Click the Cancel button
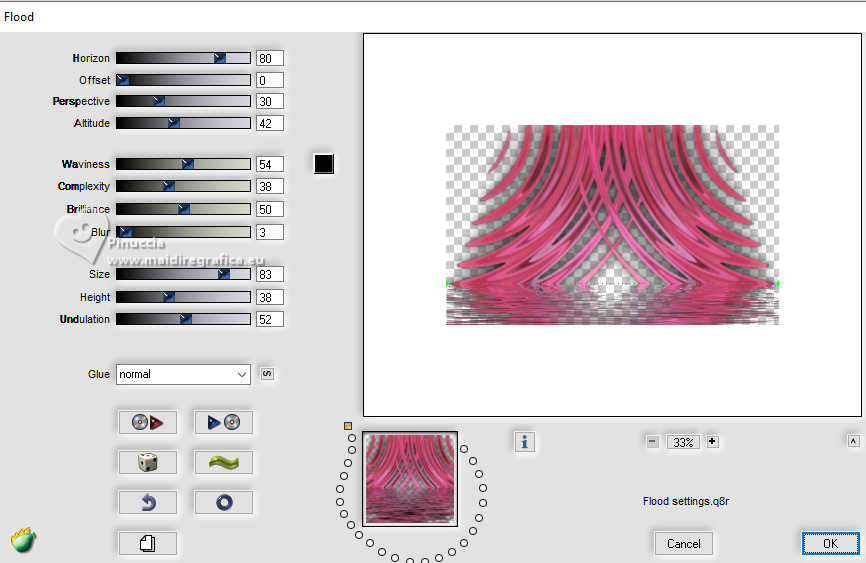 683,544
